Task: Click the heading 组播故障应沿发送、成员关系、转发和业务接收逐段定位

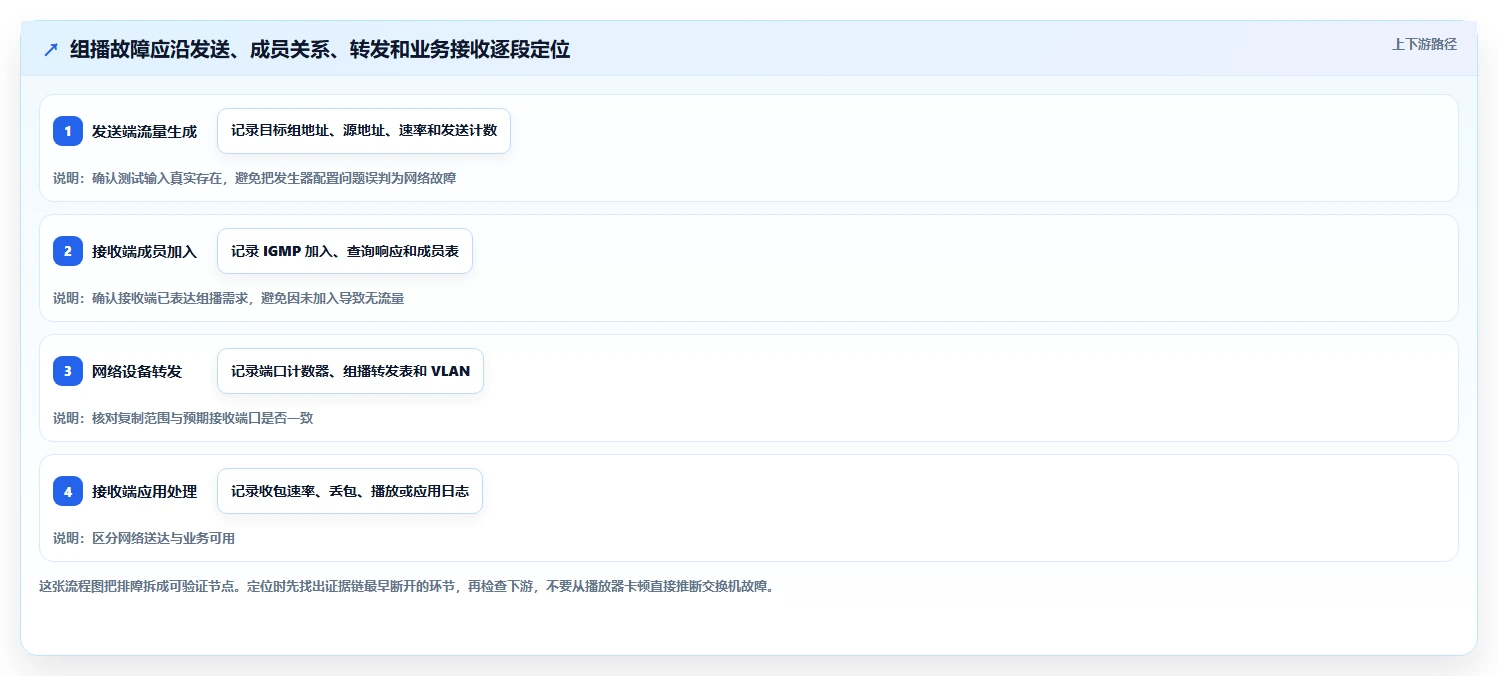Action: 320,50
